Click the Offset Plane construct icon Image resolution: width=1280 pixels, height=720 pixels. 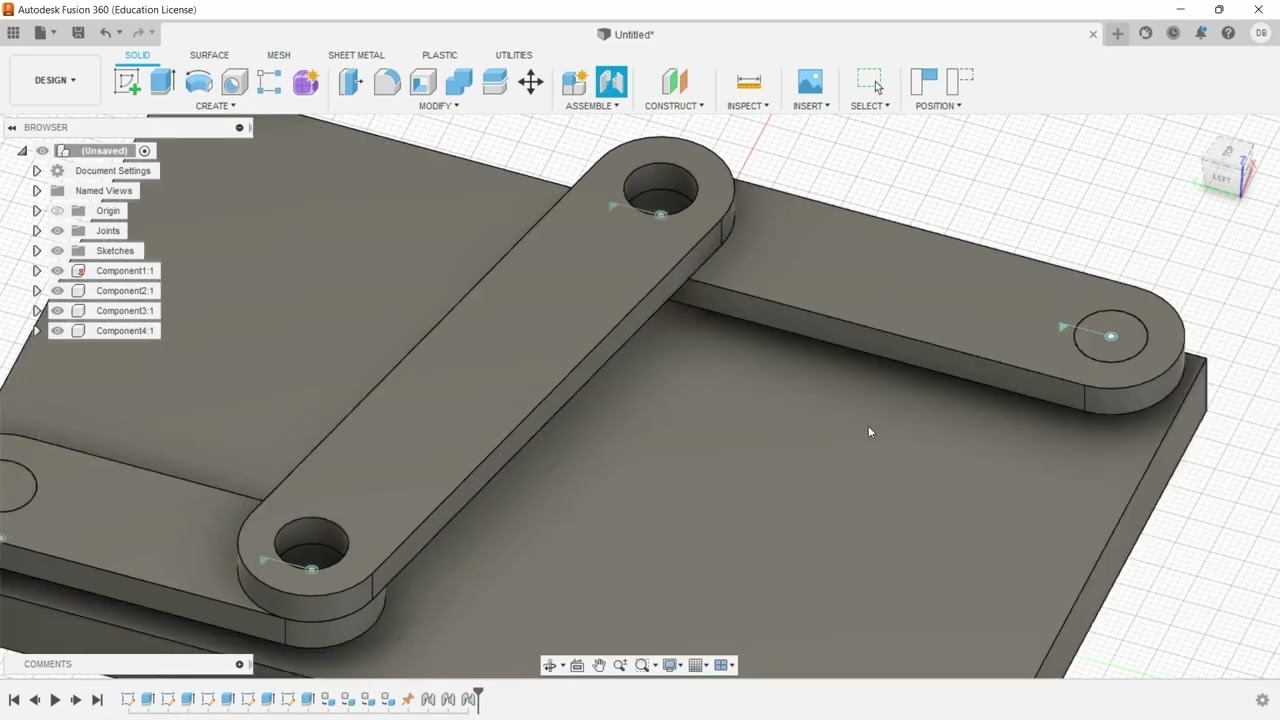[x=674, y=82]
